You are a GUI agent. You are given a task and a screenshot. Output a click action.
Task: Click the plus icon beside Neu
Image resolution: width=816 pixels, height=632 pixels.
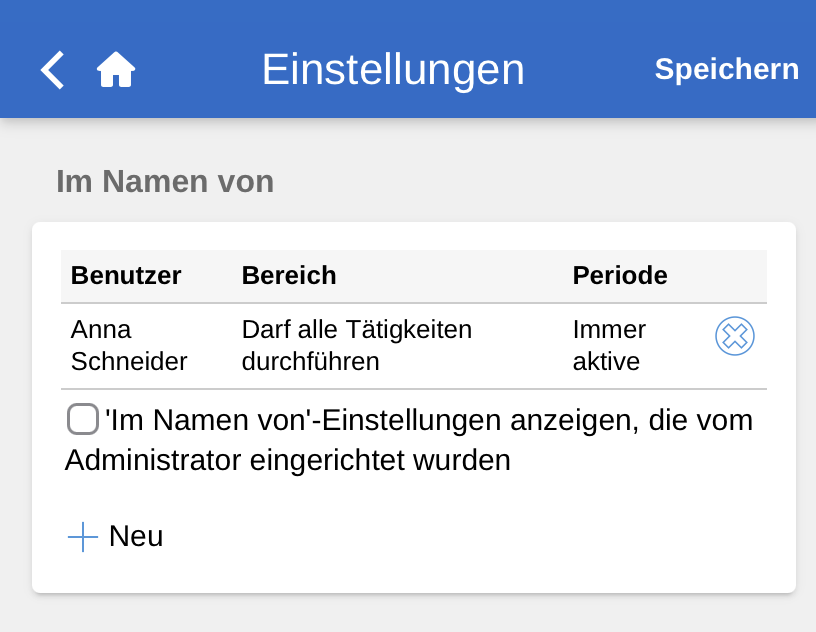(83, 537)
